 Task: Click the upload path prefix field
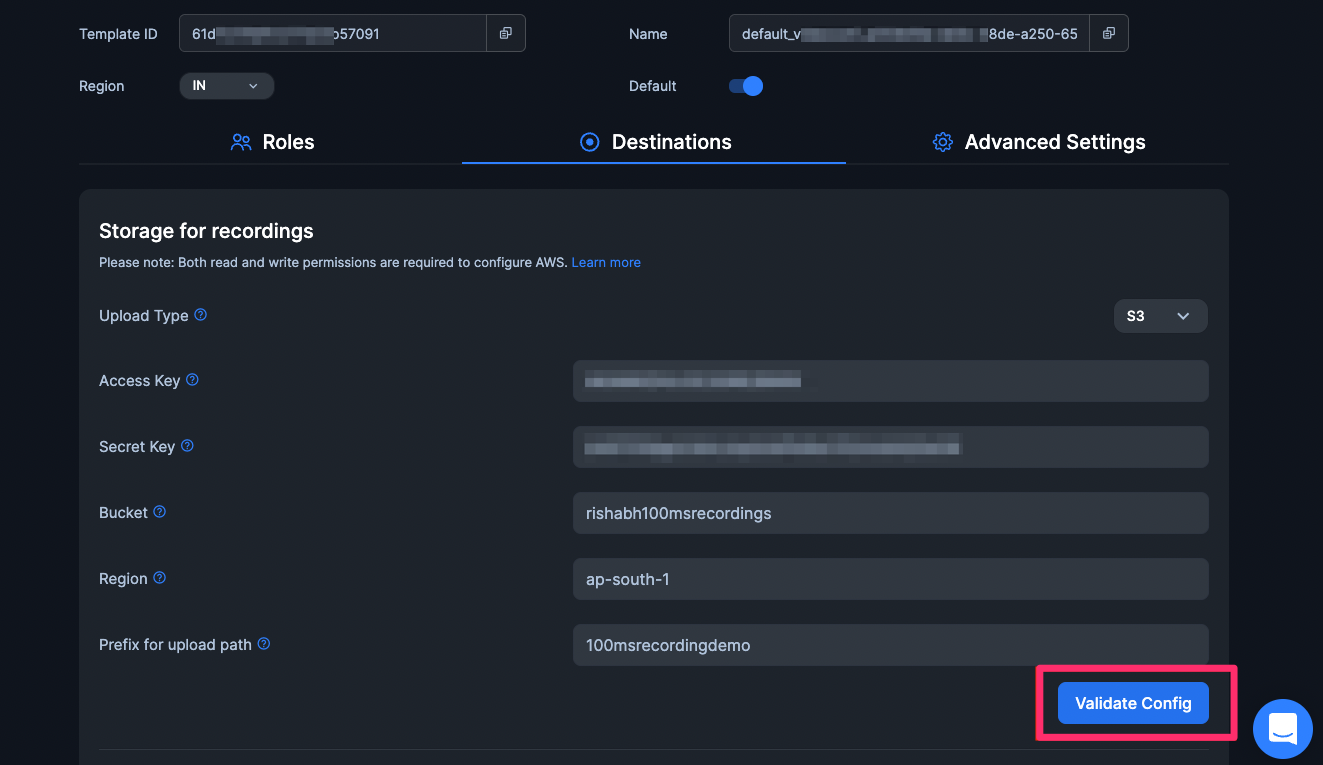click(890, 645)
